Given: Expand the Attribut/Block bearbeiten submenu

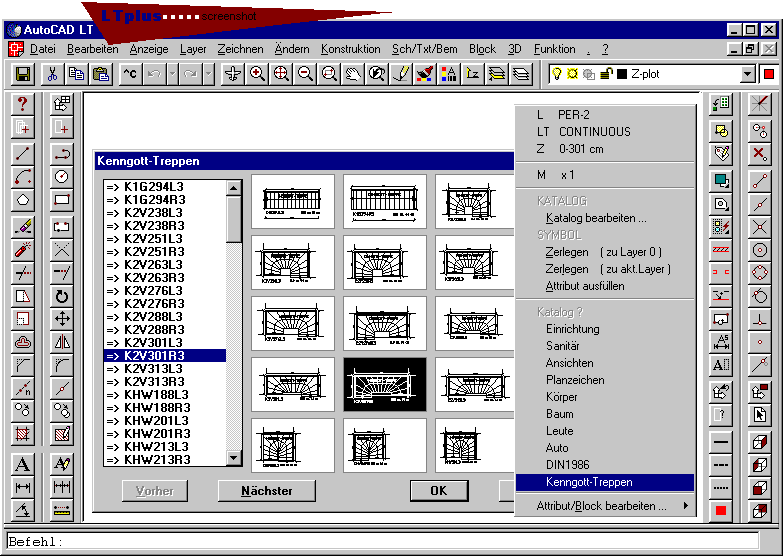Looking at the screenshot, I should 605,506.
